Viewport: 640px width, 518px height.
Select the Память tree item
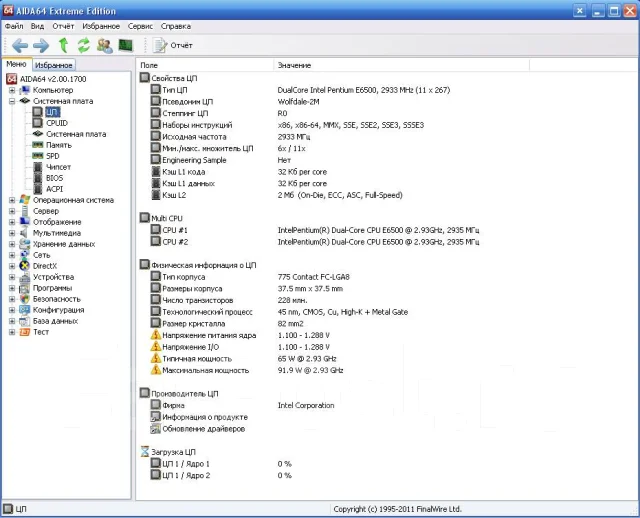pyautogui.click(x=59, y=145)
